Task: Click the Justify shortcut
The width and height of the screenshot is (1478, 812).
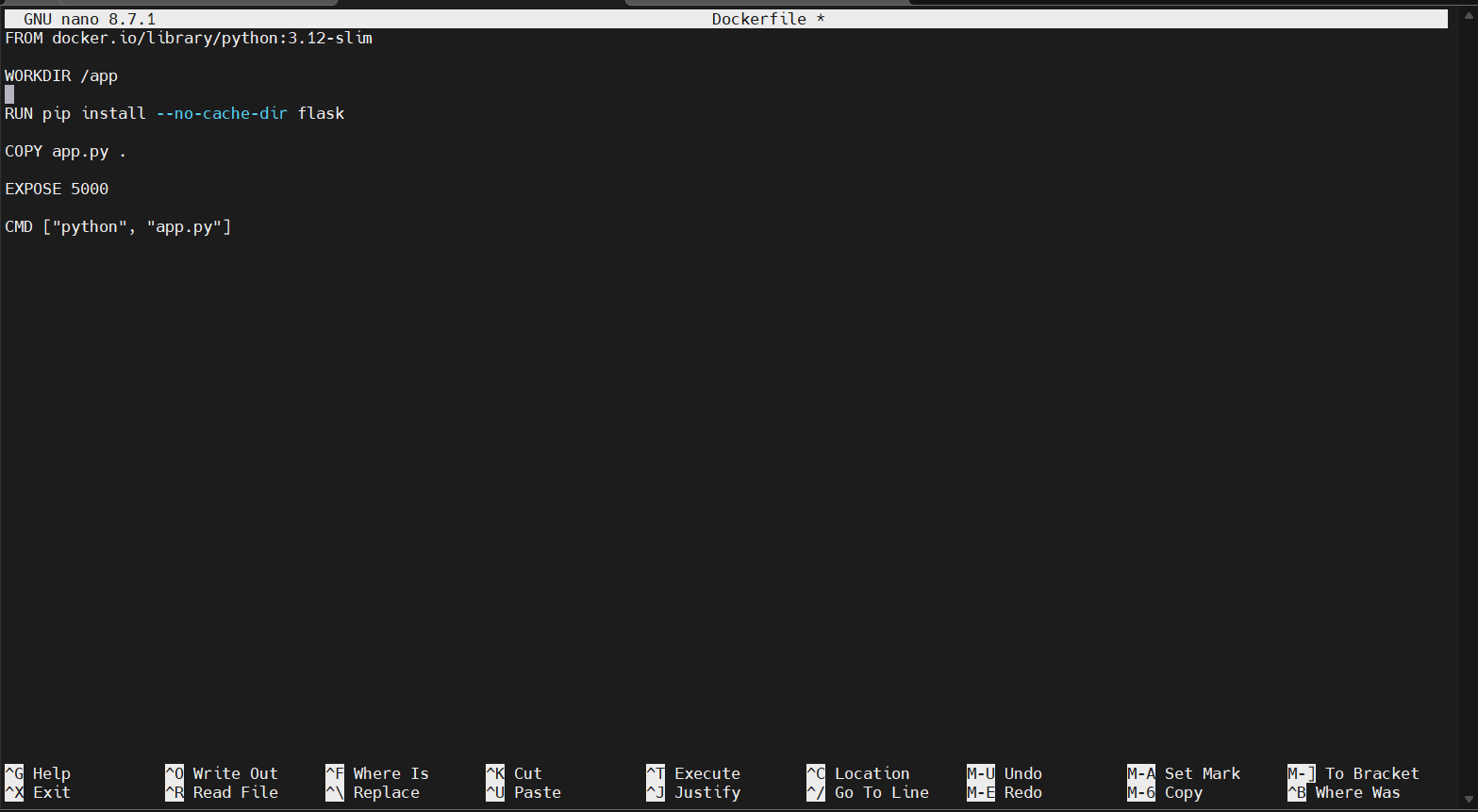Action: tap(693, 792)
